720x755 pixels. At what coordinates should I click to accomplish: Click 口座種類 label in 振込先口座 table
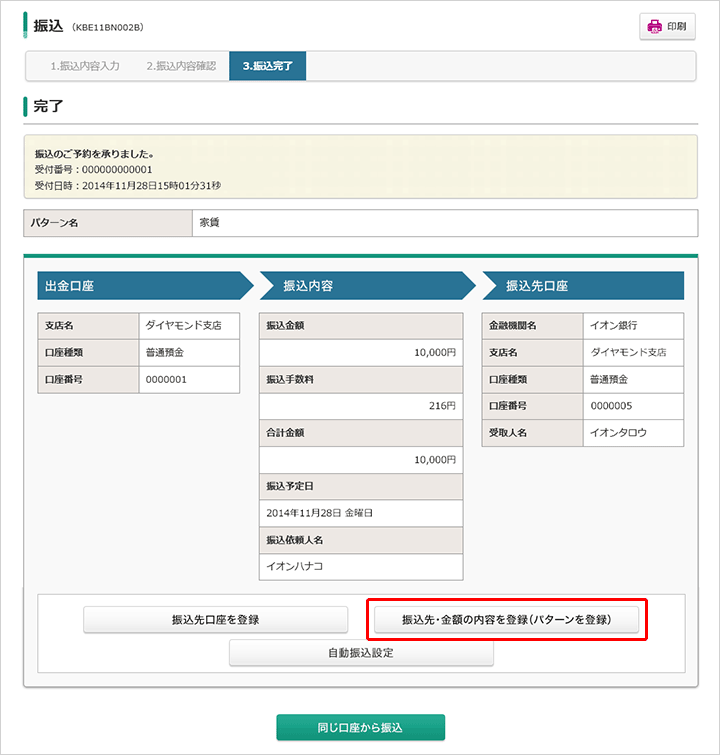coord(508,379)
